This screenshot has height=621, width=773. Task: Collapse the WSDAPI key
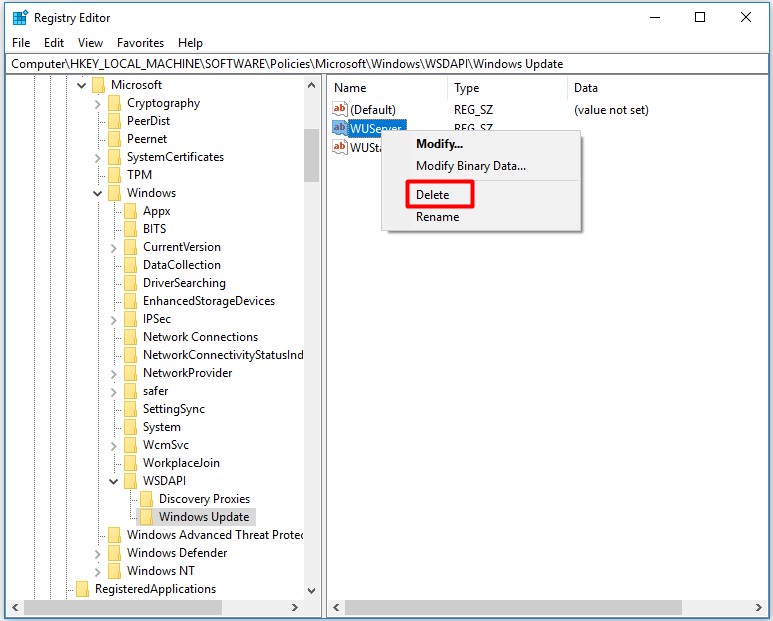coord(114,481)
